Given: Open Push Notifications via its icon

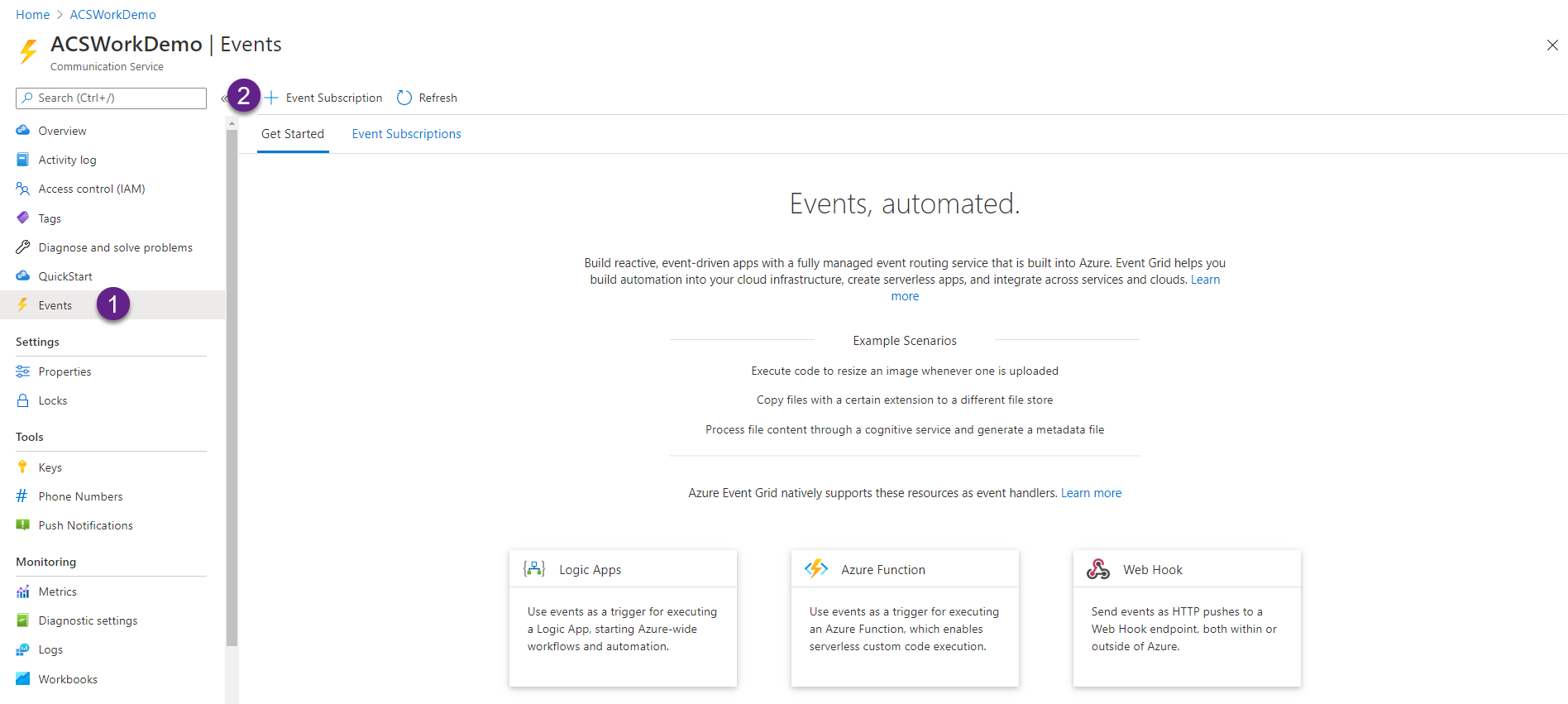Looking at the screenshot, I should tap(23, 525).
